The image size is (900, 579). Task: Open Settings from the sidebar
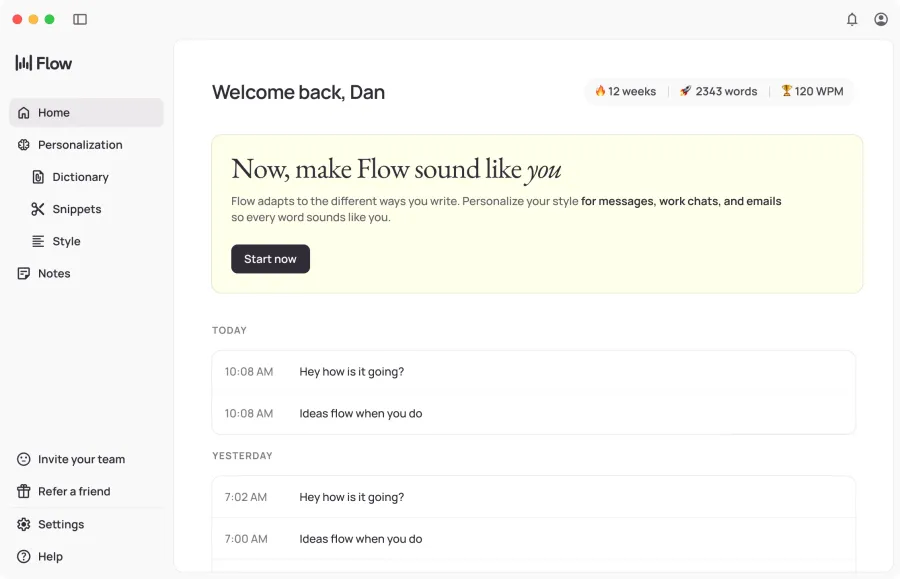coord(60,524)
